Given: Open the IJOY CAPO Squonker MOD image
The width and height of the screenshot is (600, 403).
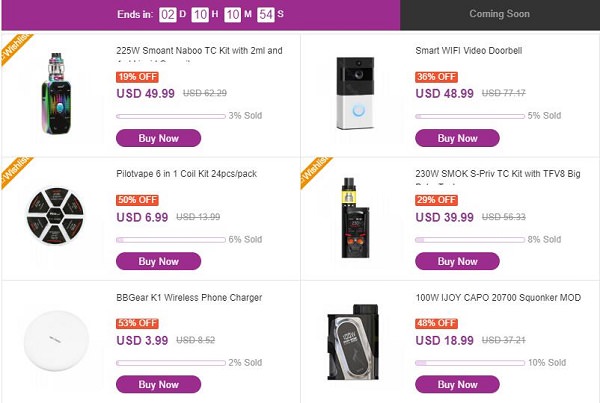Looking at the screenshot, I should pos(357,341).
